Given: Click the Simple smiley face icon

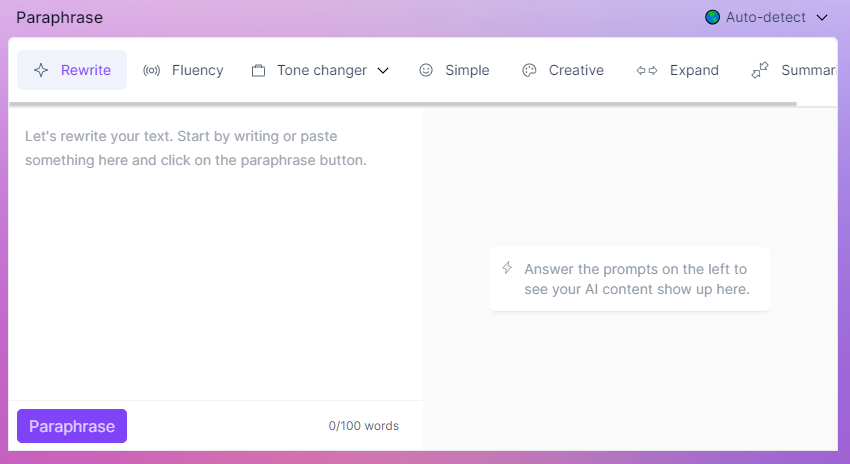Looking at the screenshot, I should 426,70.
